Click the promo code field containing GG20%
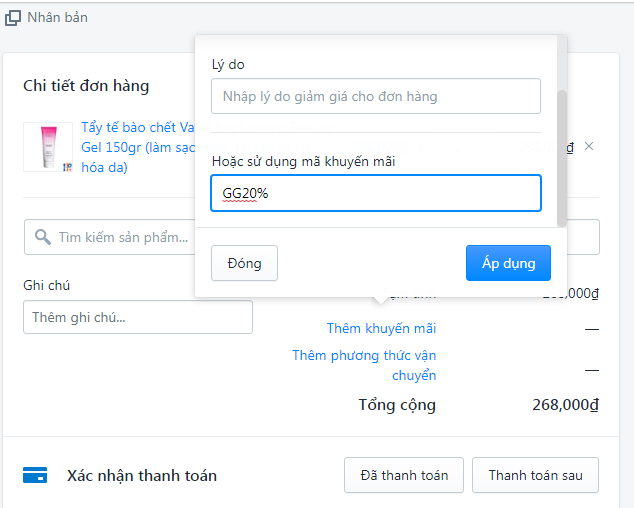The width and height of the screenshot is (634, 508). (x=375, y=193)
